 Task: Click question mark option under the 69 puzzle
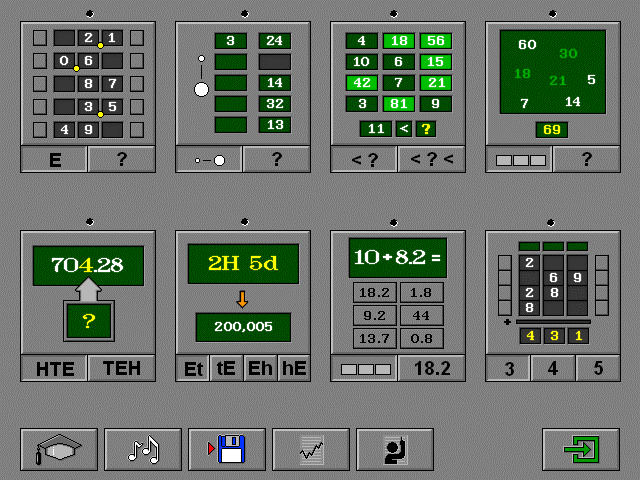[587, 159]
